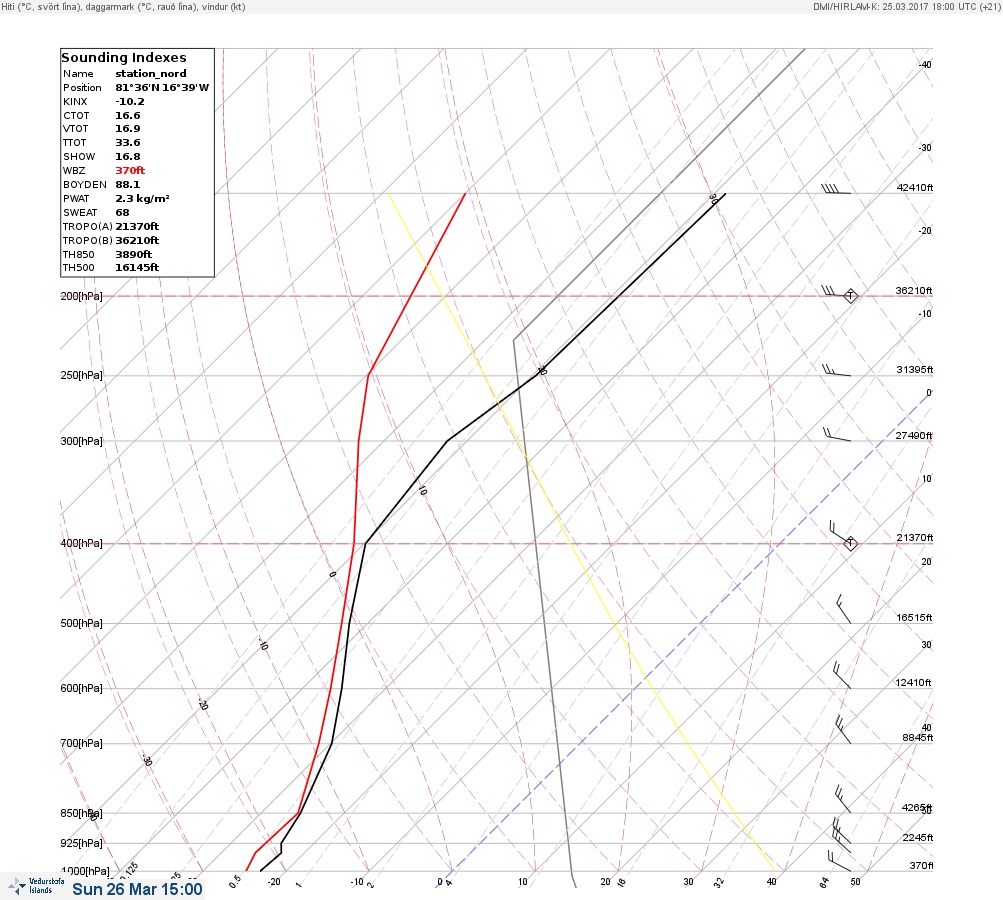Click the 8845ft altitude label
Viewport: 1003px width, 900px height.
[917, 738]
